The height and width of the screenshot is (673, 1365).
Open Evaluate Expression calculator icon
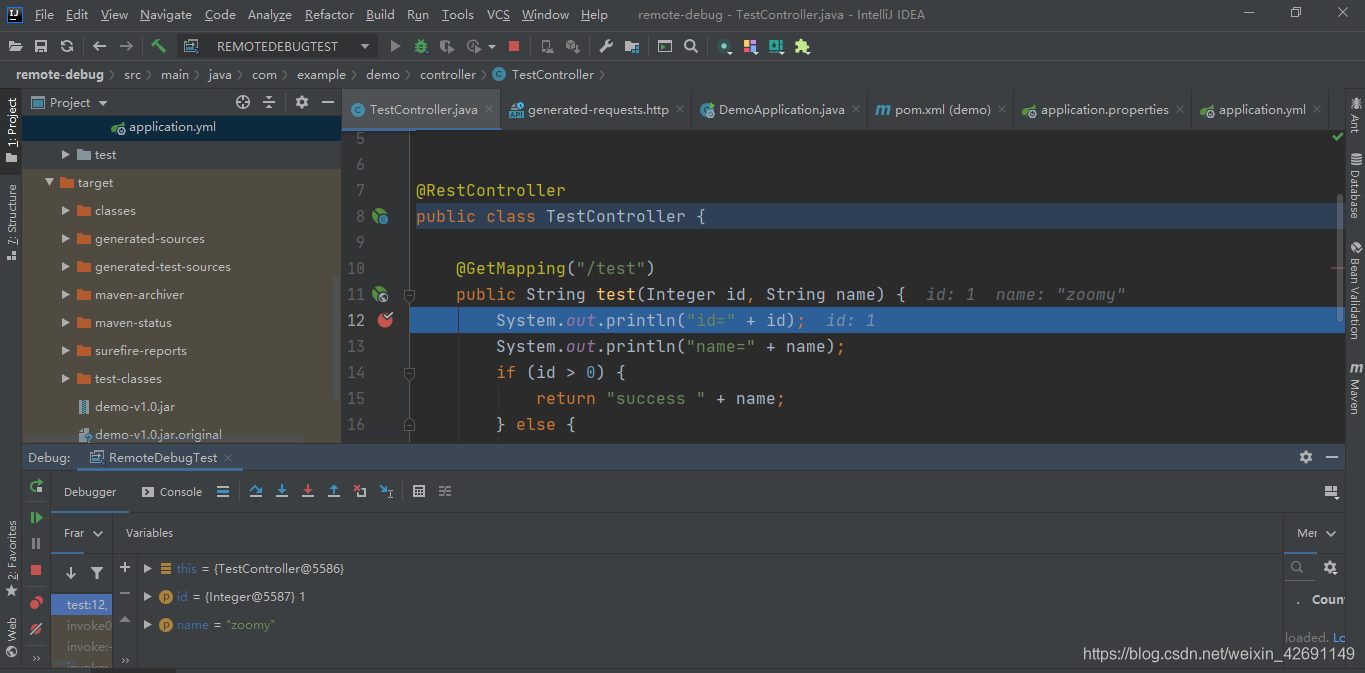point(419,491)
